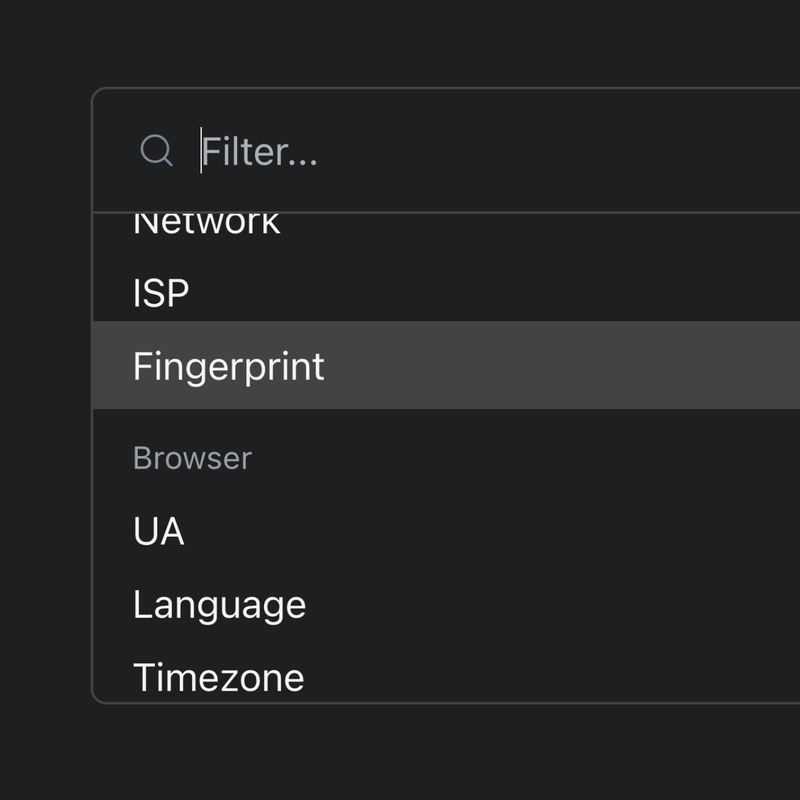Select the UA entry under Browser
The height and width of the screenshot is (800, 800).
coord(446,531)
